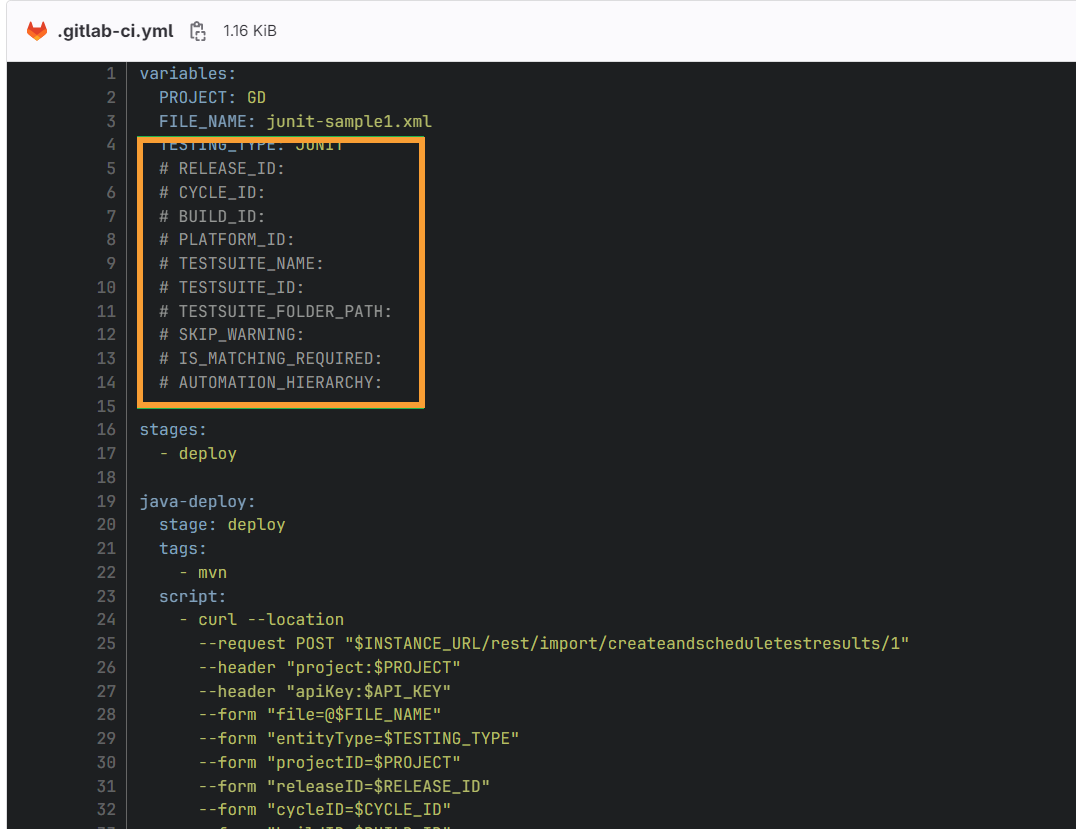Click the SKIP_WARNING commented variable

click(230, 334)
